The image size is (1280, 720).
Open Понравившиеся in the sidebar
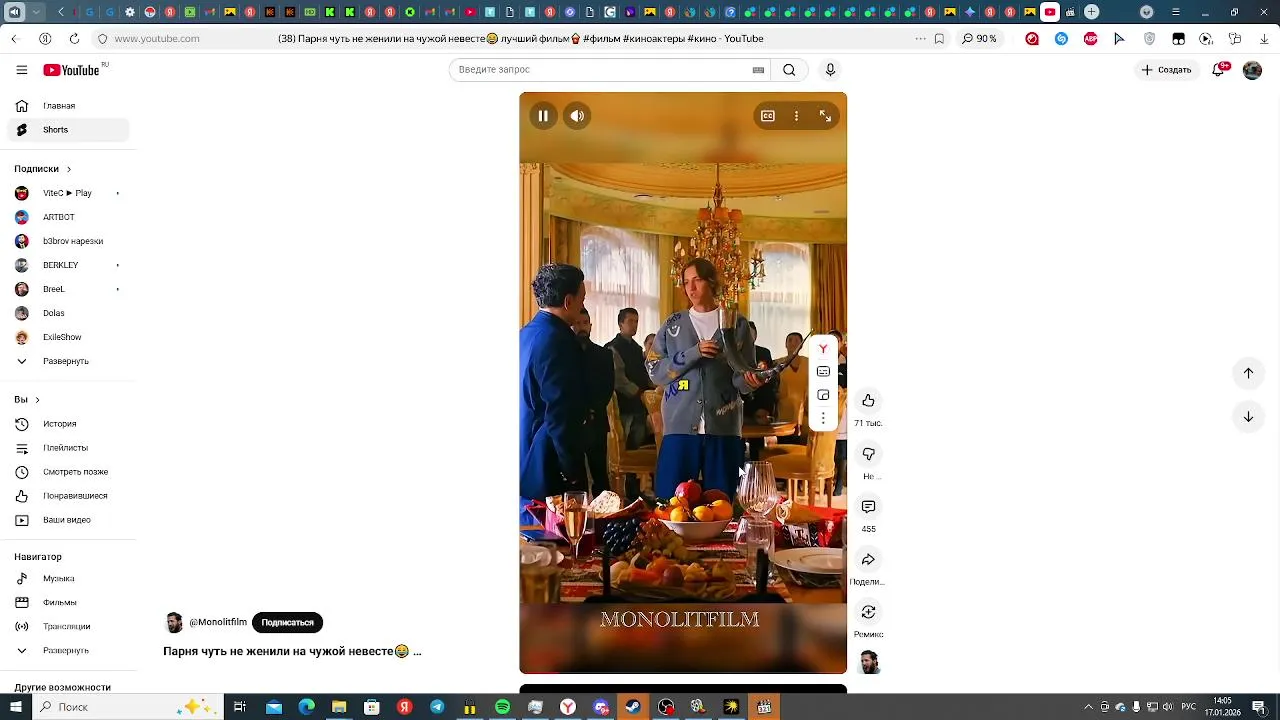coord(68,496)
